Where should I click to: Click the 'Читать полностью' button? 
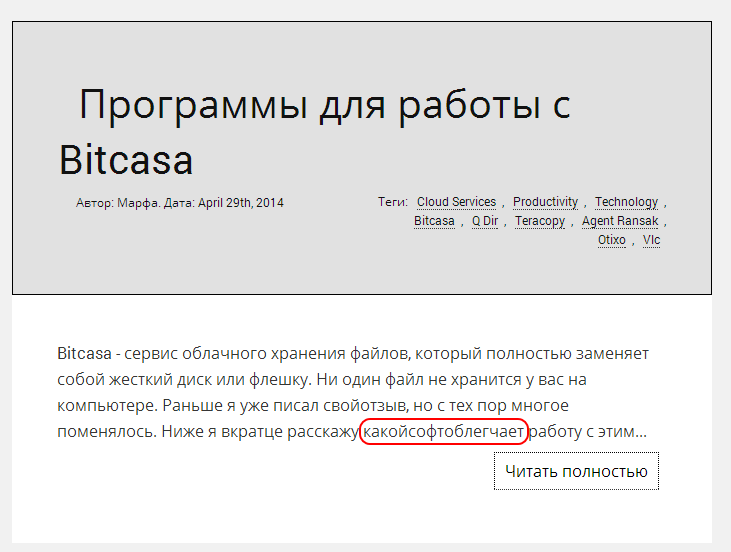576,471
